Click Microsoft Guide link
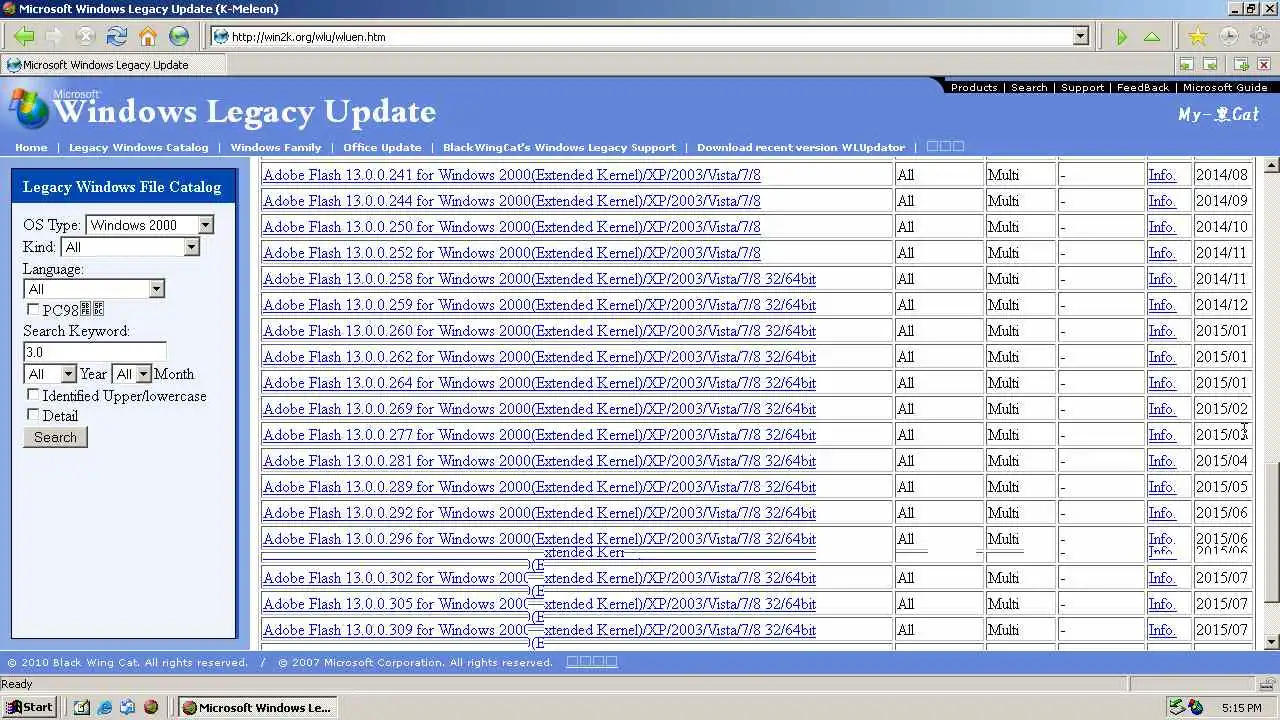Image resolution: width=1280 pixels, height=720 pixels. (x=1225, y=87)
